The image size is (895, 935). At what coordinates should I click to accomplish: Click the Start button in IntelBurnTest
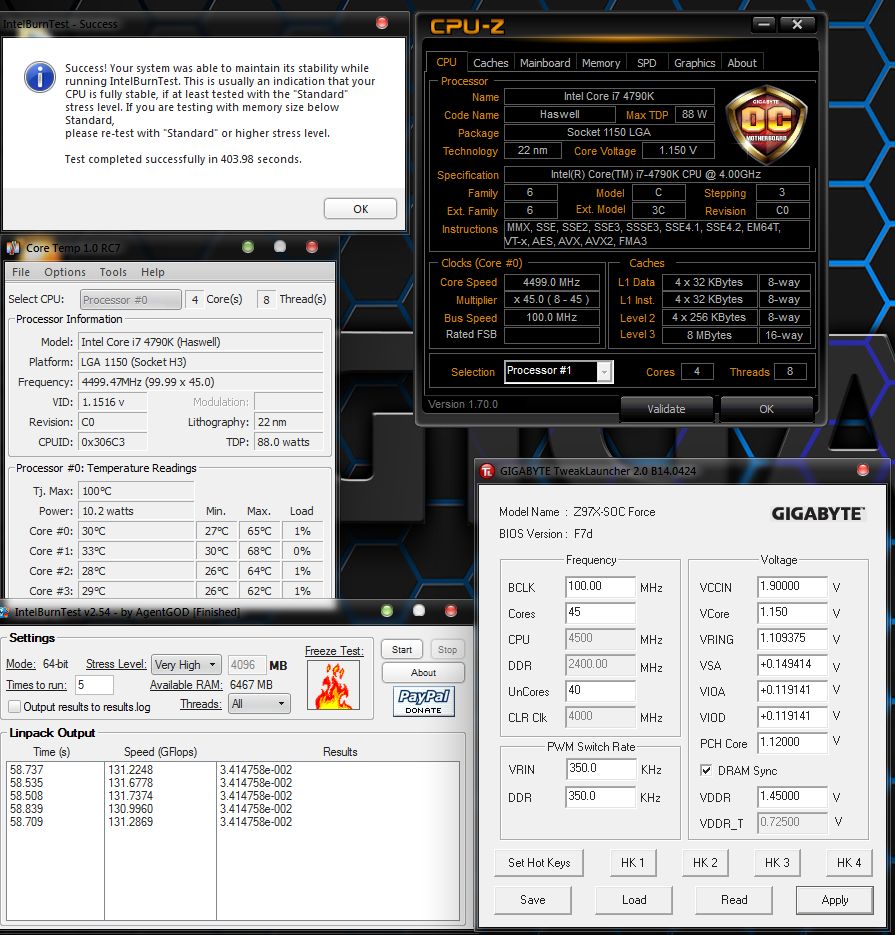pos(402,649)
